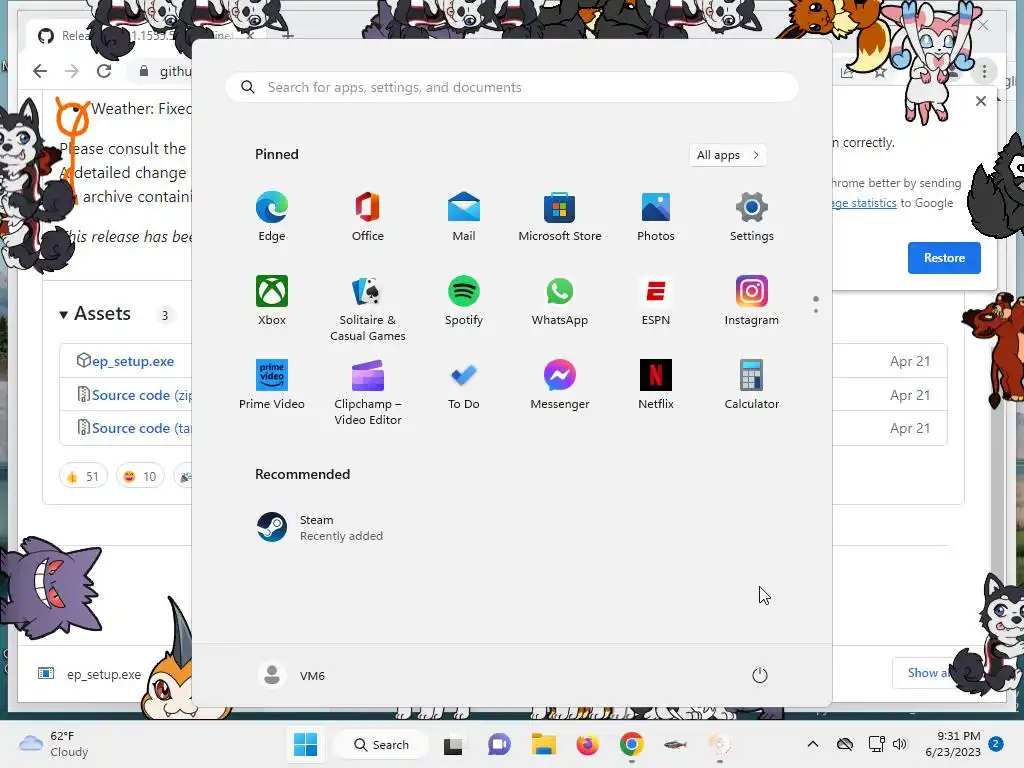Go to next page of pinned apps

[x=816, y=310]
